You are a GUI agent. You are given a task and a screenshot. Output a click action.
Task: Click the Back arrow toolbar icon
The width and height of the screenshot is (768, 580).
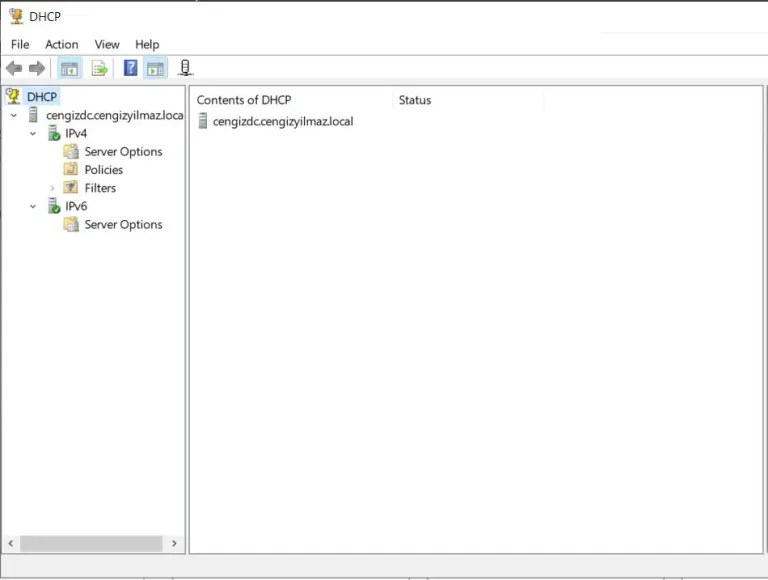(x=14, y=68)
